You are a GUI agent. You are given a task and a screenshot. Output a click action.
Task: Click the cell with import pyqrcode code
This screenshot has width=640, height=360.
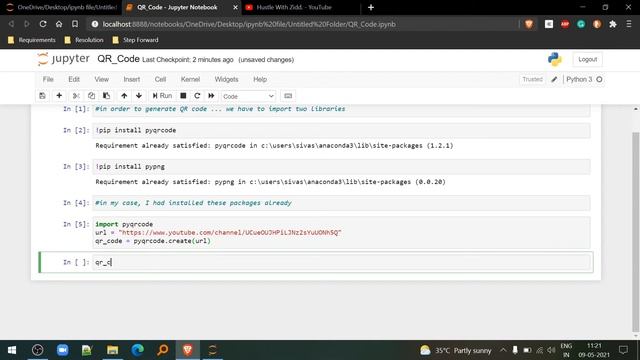(x=341, y=232)
